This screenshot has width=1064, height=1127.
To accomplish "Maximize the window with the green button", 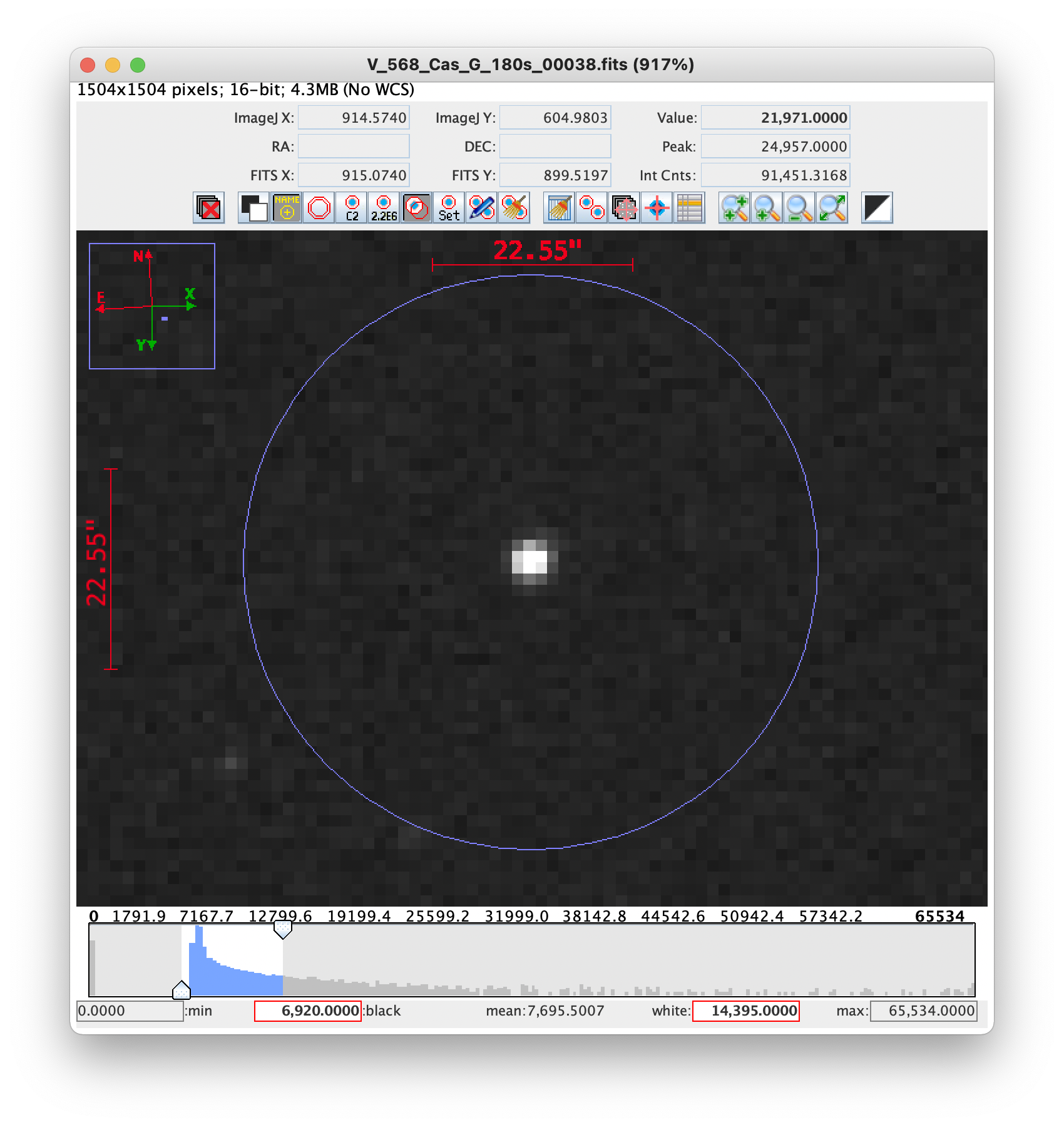I will click(138, 65).
